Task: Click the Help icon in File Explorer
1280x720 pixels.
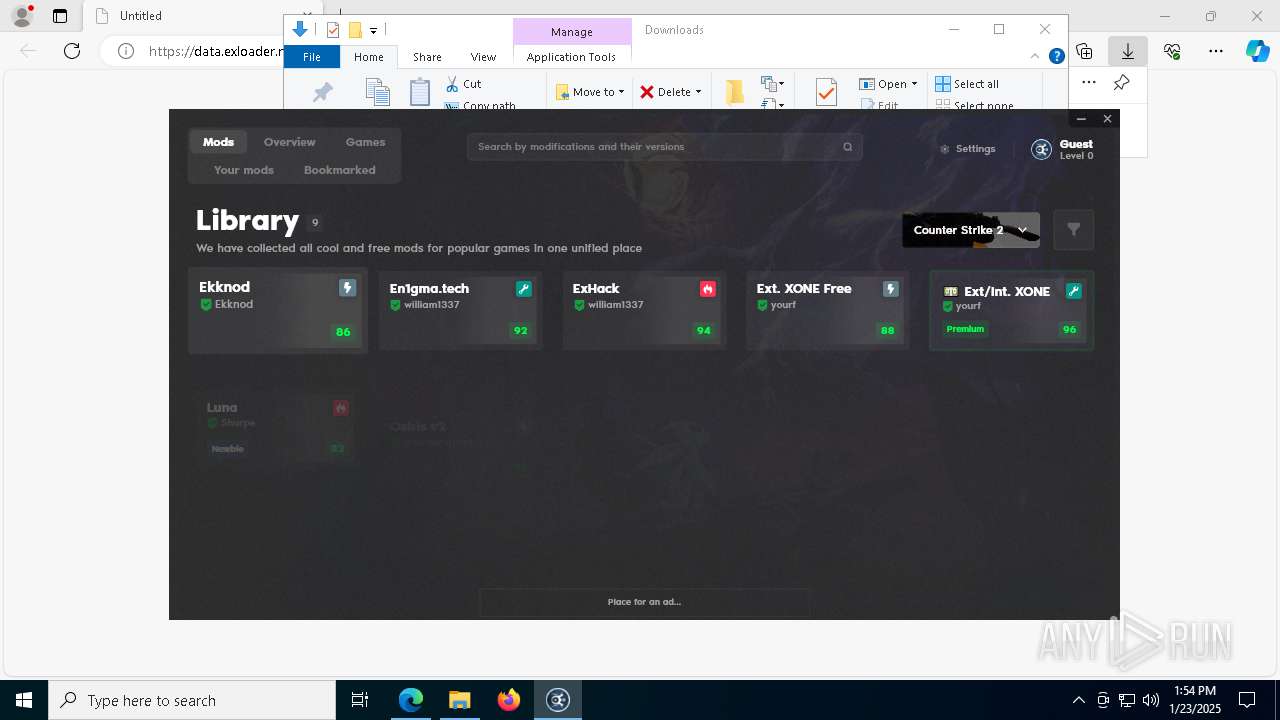Action: point(1056,57)
